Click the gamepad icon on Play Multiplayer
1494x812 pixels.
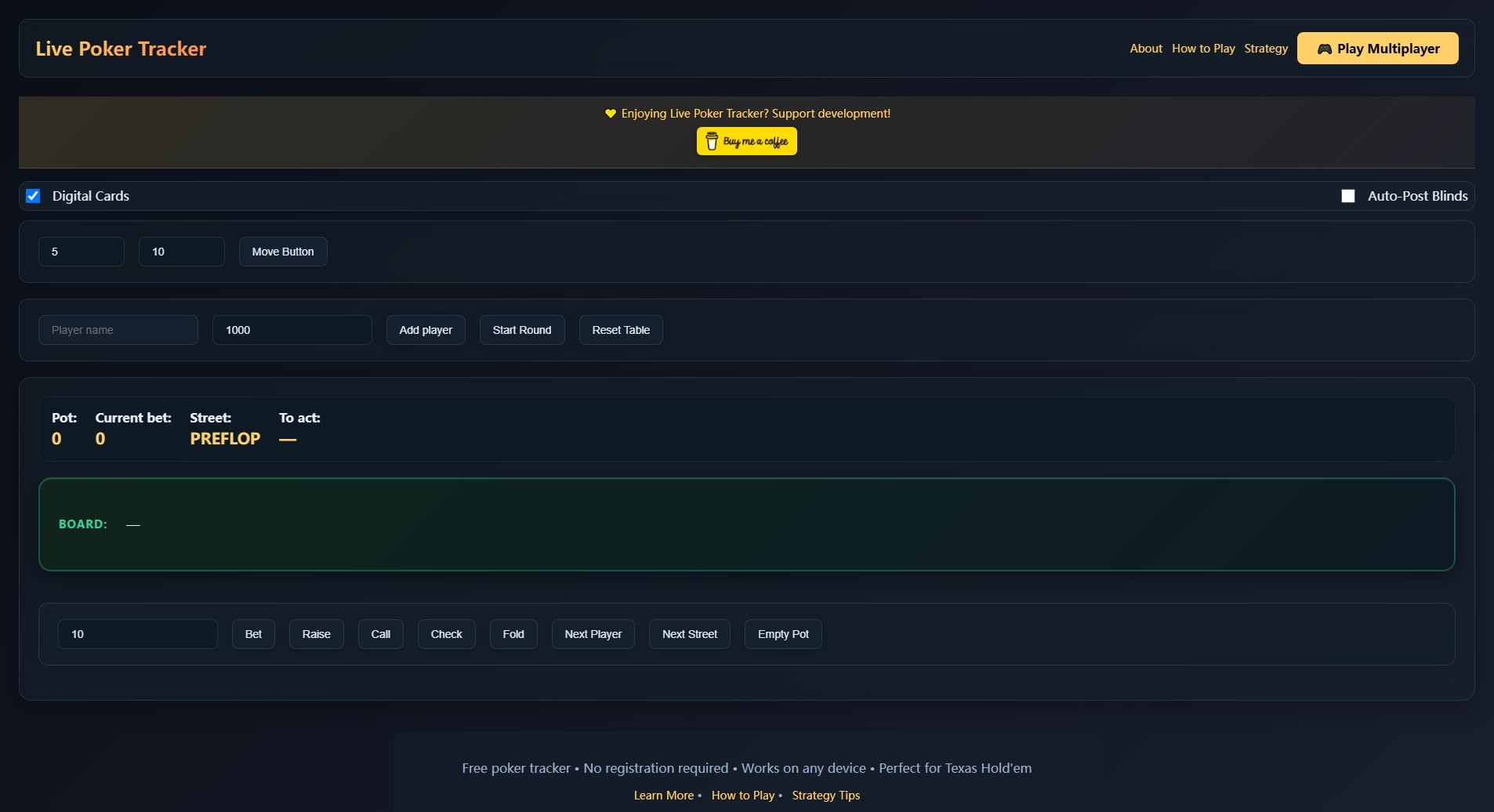1325,48
